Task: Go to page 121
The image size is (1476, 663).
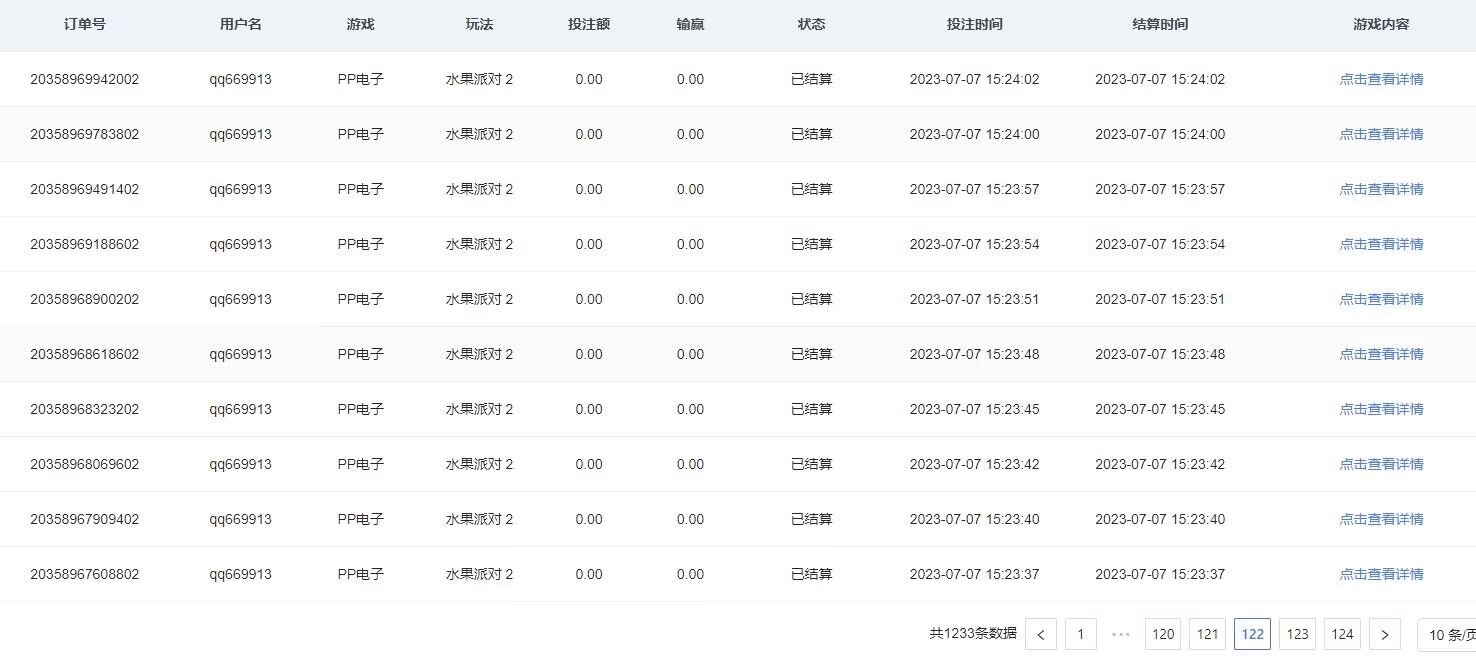Action: coord(1208,634)
